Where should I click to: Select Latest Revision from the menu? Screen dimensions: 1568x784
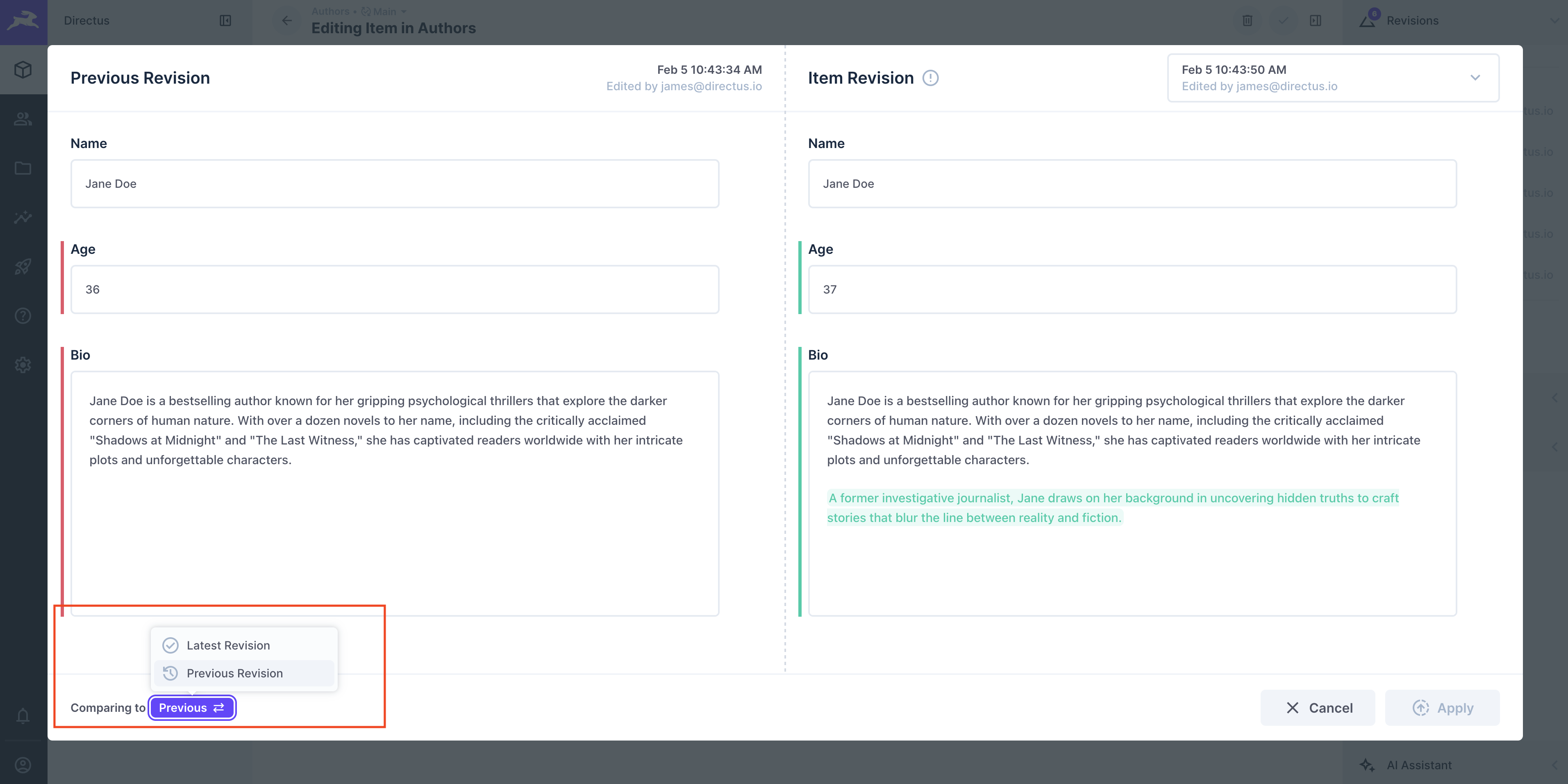[228, 645]
